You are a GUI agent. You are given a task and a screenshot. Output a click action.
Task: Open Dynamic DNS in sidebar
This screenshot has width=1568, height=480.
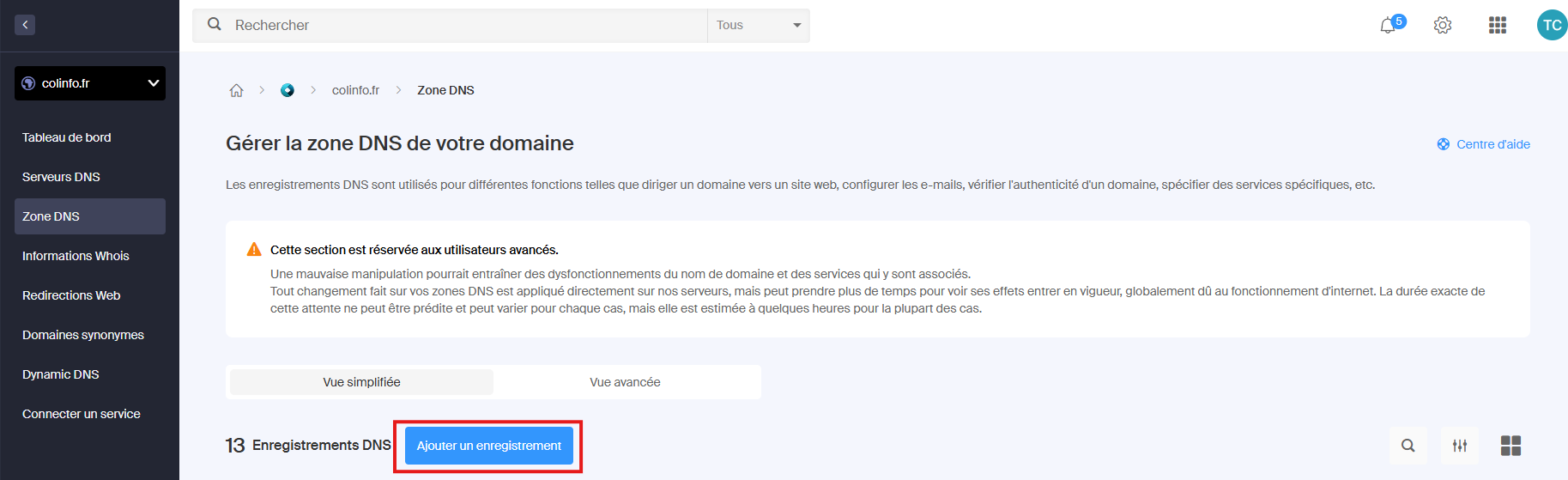[61, 374]
